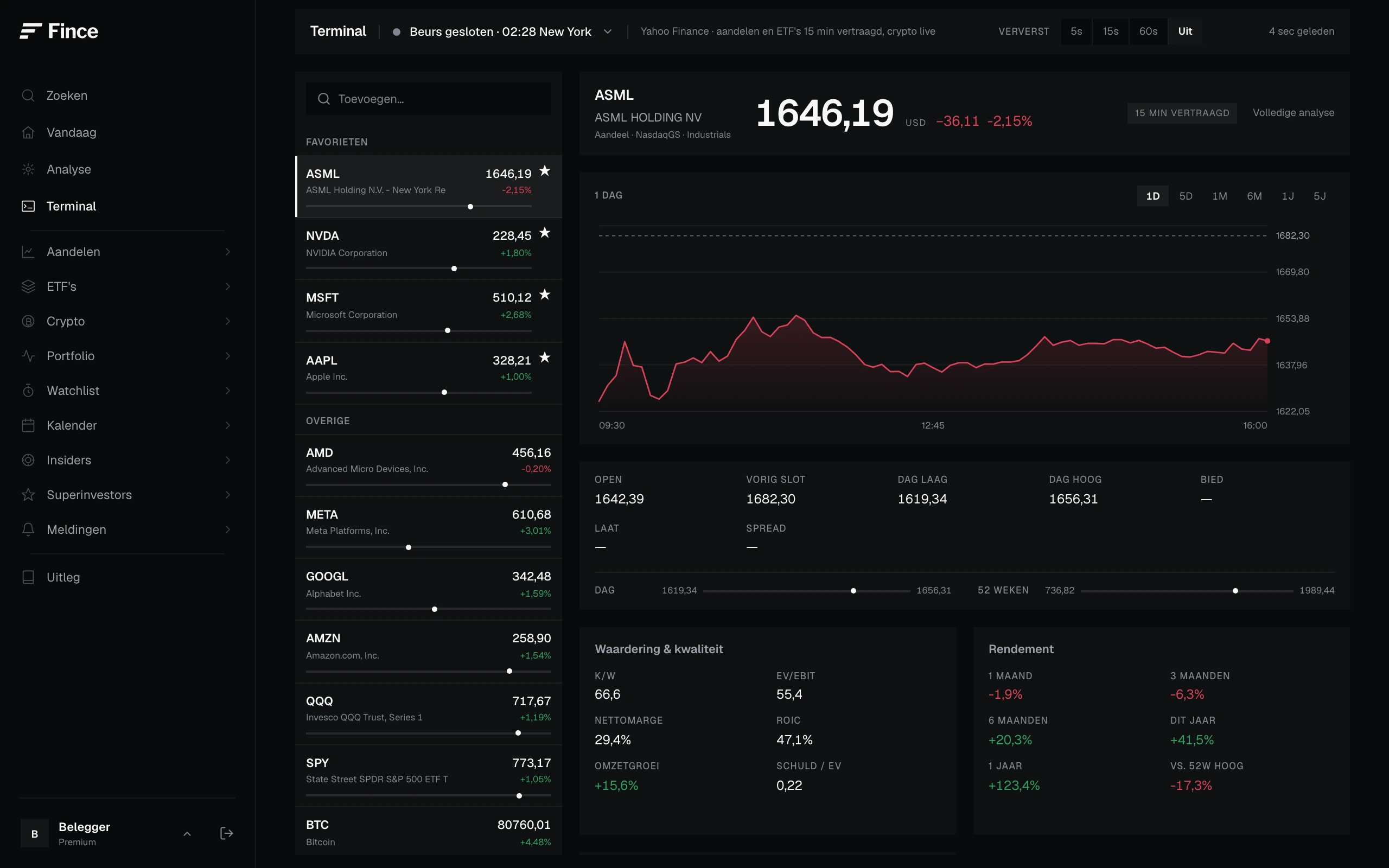Unfavorite AAPL with its star

(545, 357)
